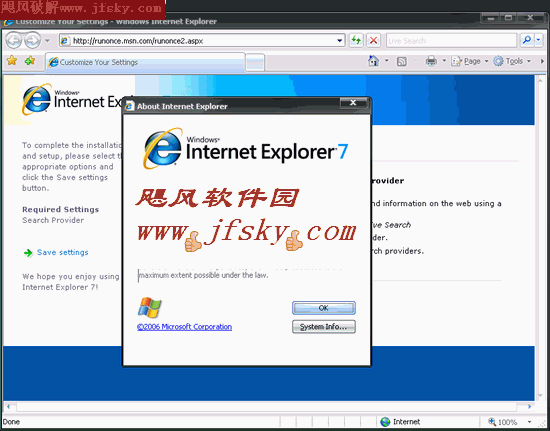
Task: Click the Windows flag logo in dialog
Action: [150, 307]
